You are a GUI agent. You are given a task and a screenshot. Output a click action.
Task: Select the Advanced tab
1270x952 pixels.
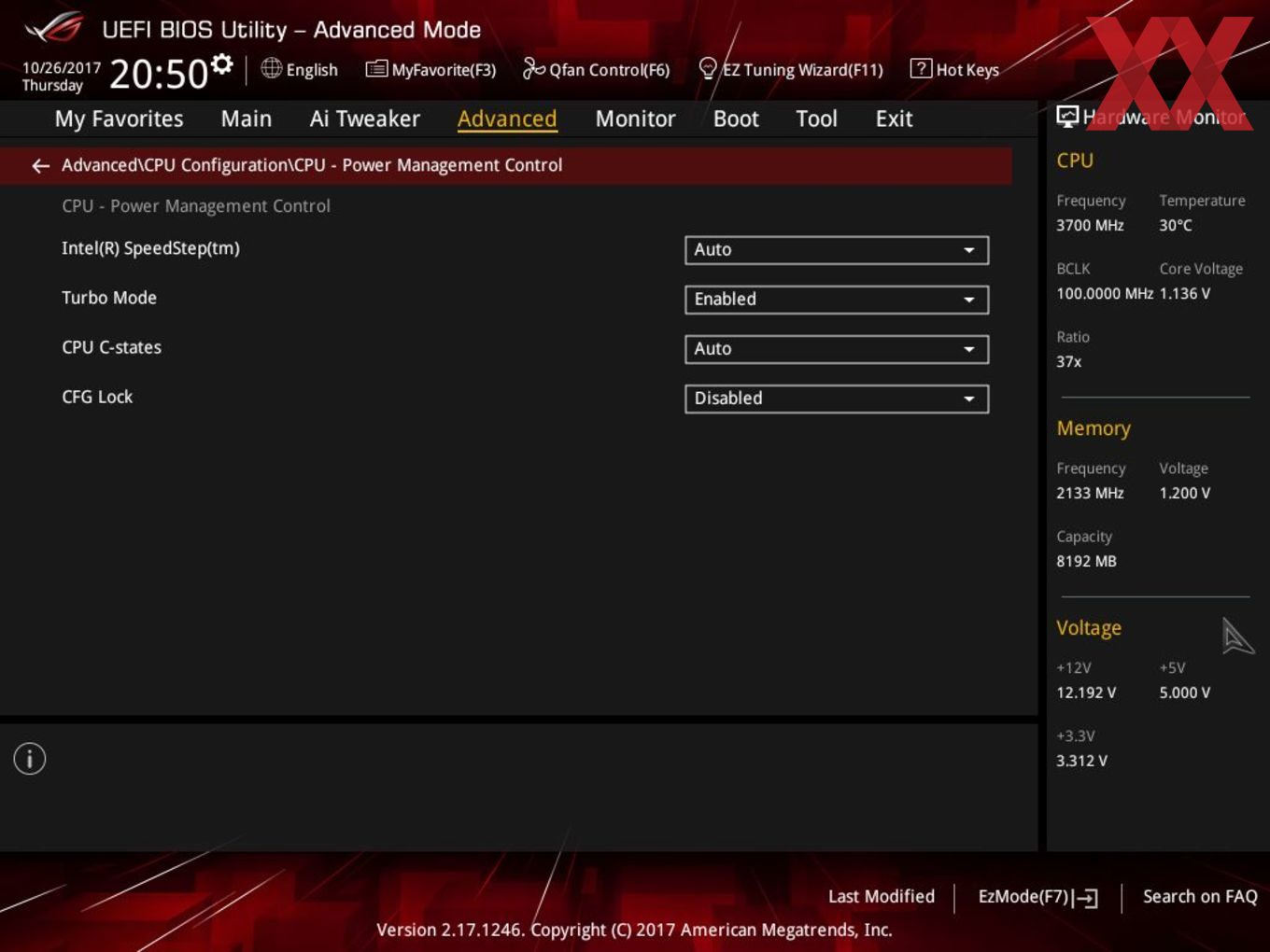click(x=507, y=119)
